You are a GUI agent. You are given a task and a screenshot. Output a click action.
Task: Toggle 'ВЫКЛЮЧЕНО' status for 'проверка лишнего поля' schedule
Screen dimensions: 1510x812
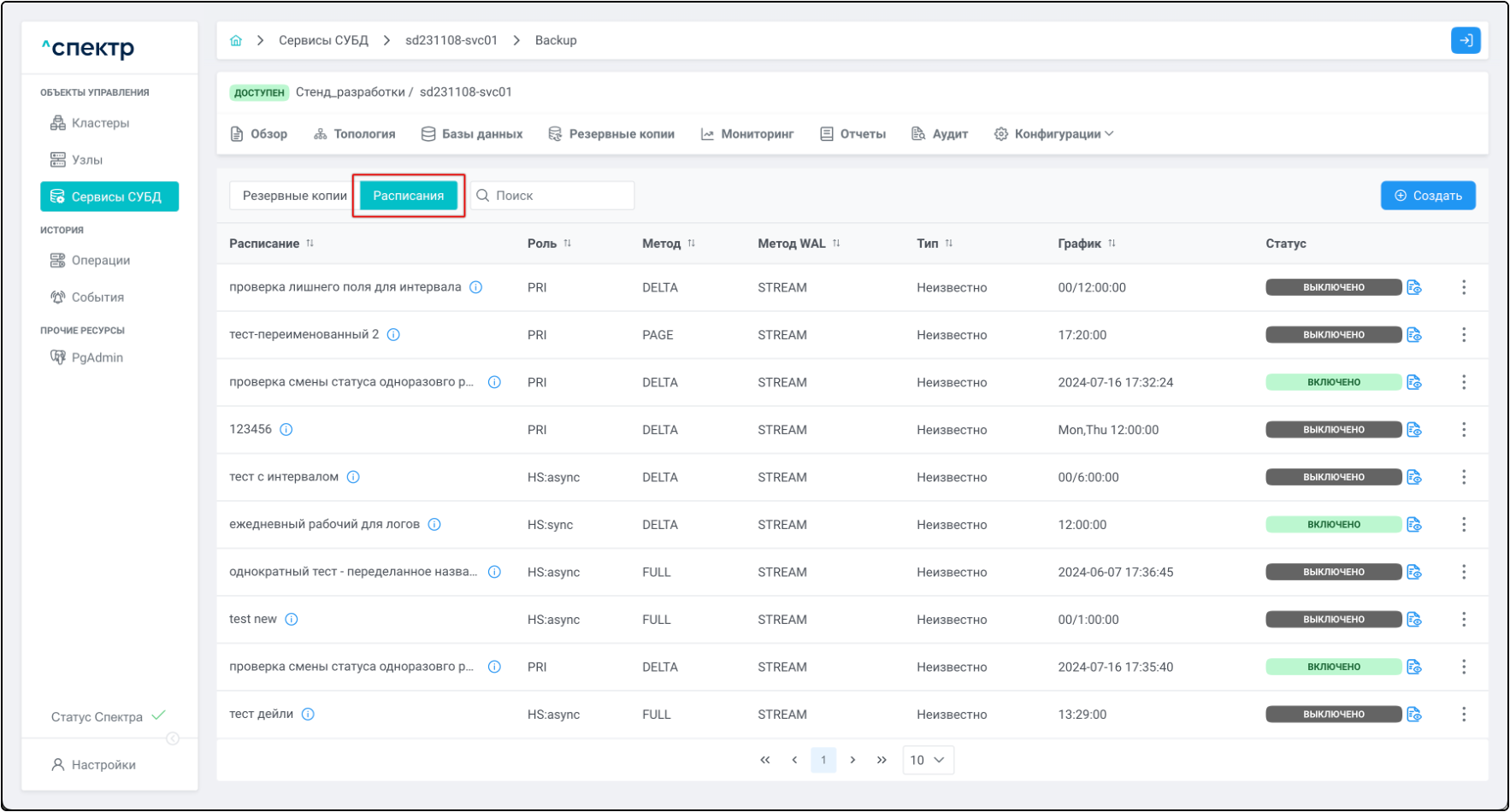tap(1332, 287)
